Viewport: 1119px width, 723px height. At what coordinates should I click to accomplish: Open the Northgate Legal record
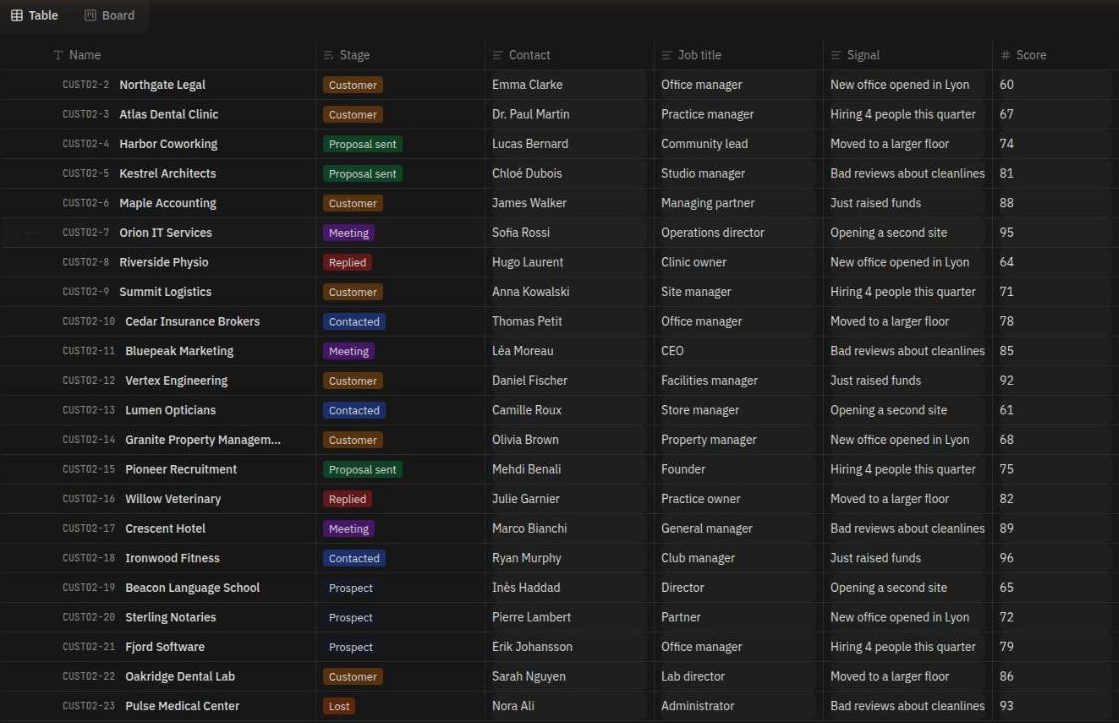(162, 84)
